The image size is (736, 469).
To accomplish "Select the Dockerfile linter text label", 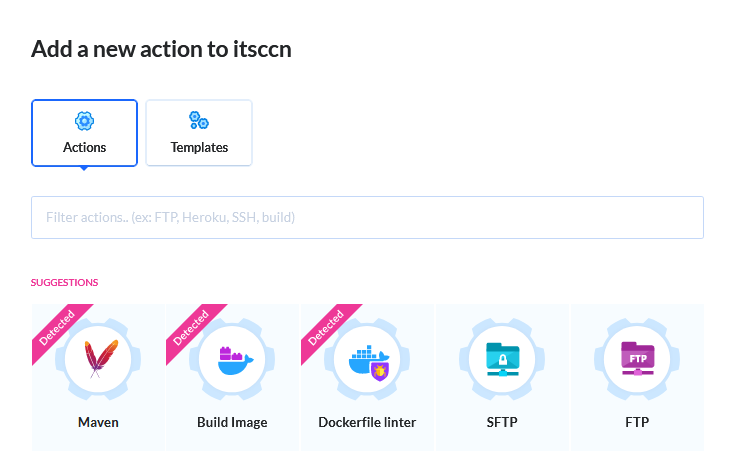I will coord(367,422).
